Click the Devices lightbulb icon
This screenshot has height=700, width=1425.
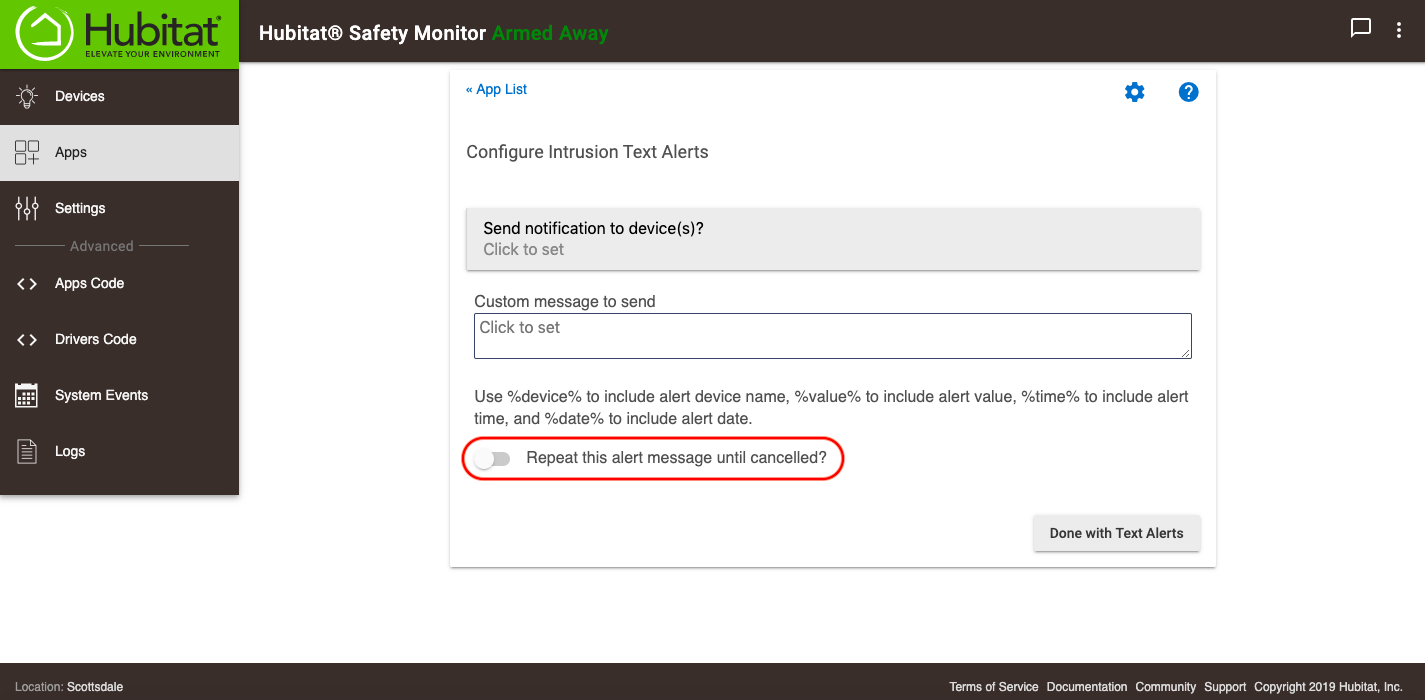[x=27, y=97]
